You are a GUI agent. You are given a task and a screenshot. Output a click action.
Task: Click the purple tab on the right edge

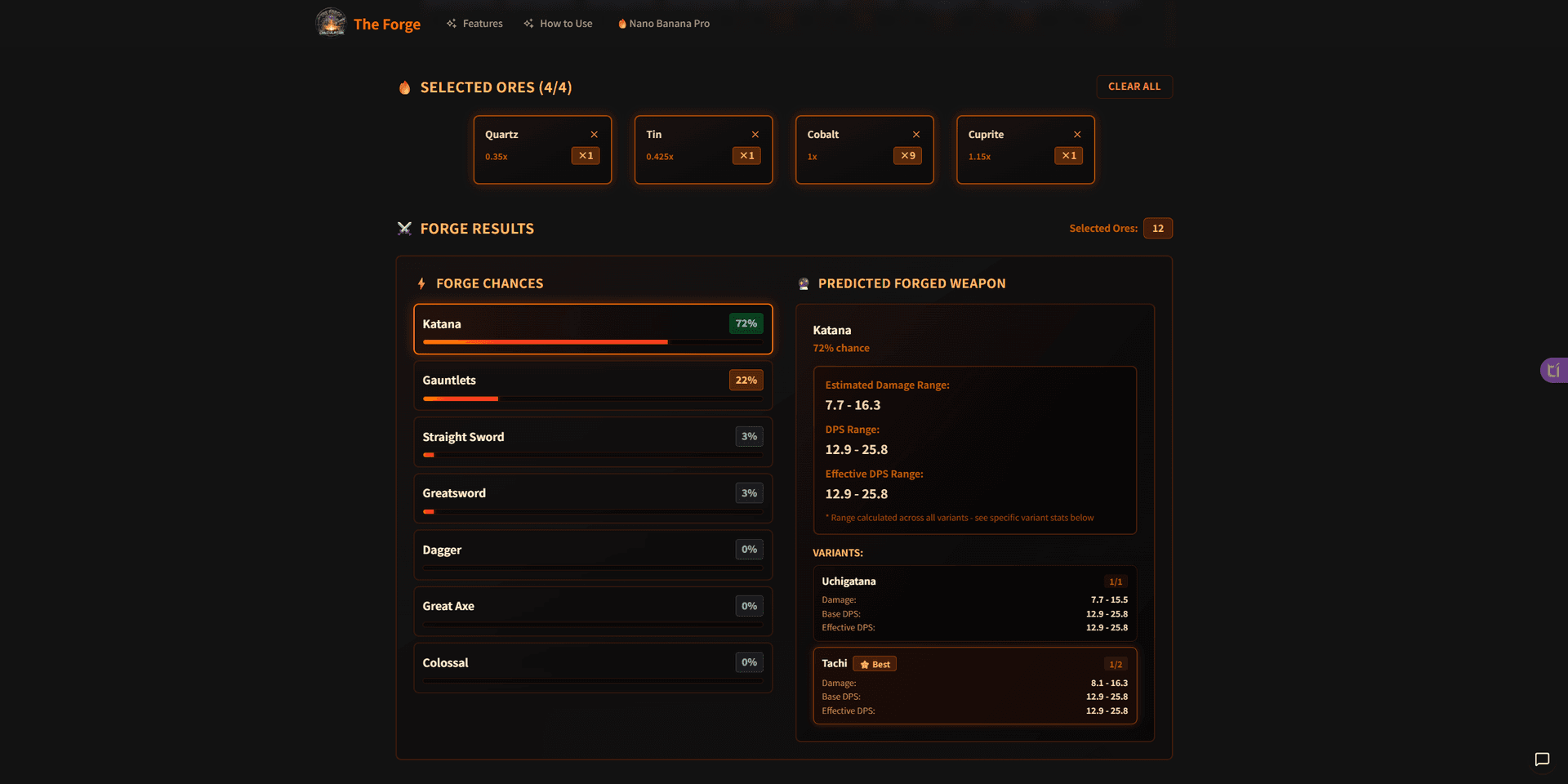pos(1554,370)
